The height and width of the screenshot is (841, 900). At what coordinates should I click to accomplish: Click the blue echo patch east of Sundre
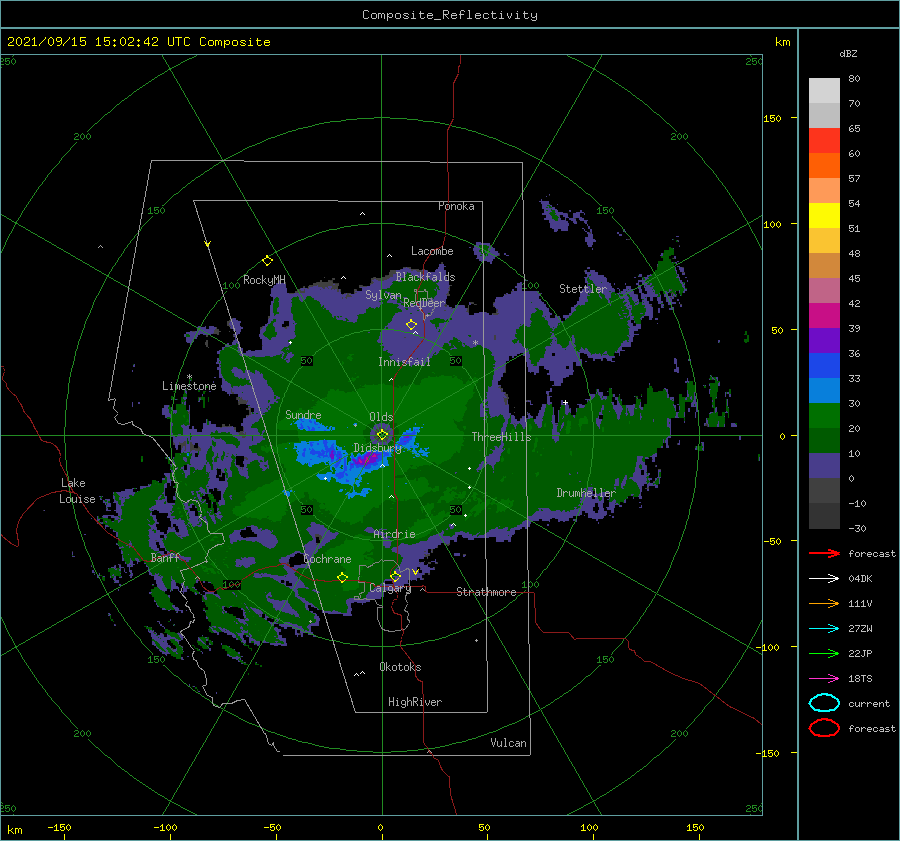click(x=313, y=425)
